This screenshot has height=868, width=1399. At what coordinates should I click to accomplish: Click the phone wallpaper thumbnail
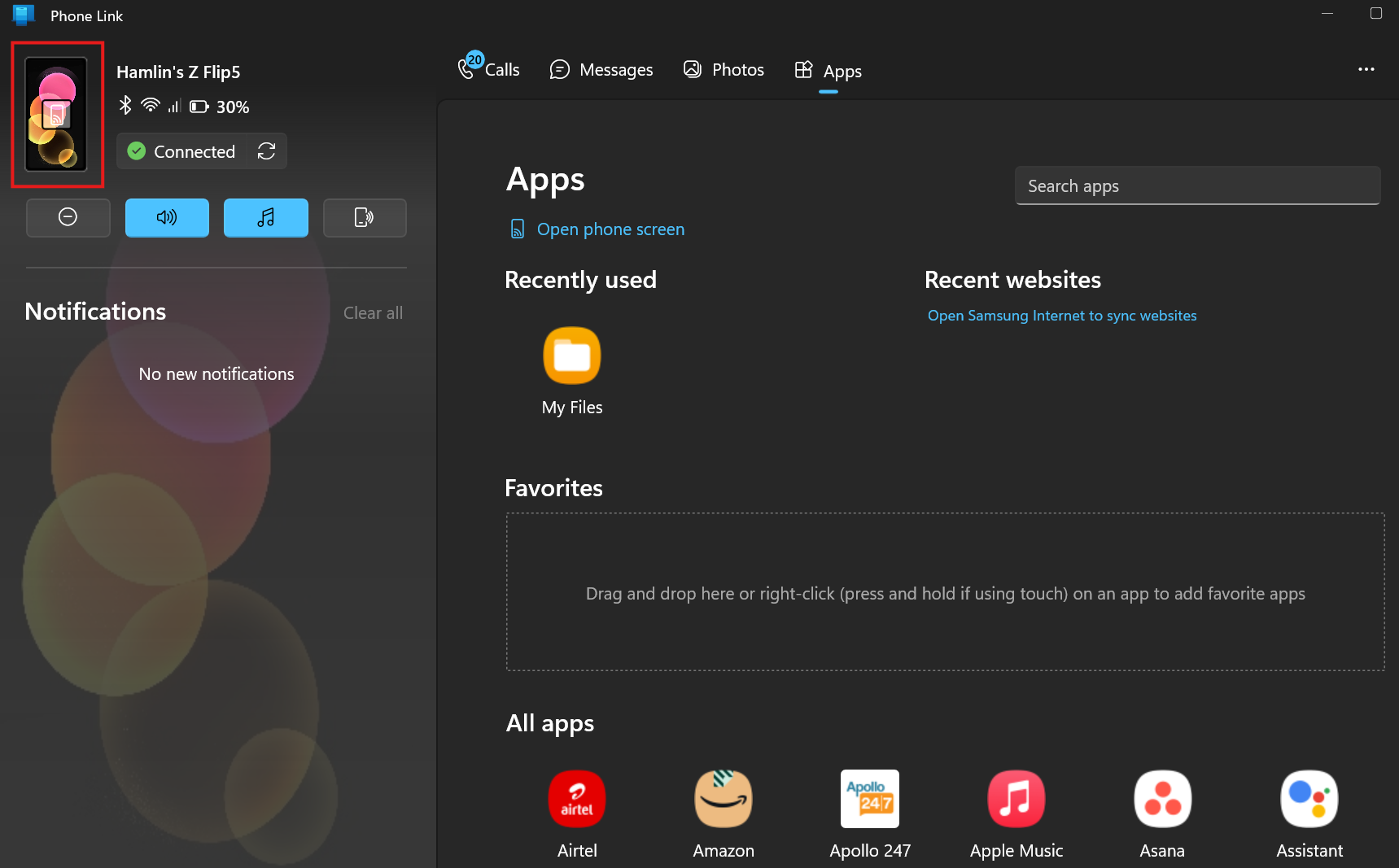tap(56, 114)
